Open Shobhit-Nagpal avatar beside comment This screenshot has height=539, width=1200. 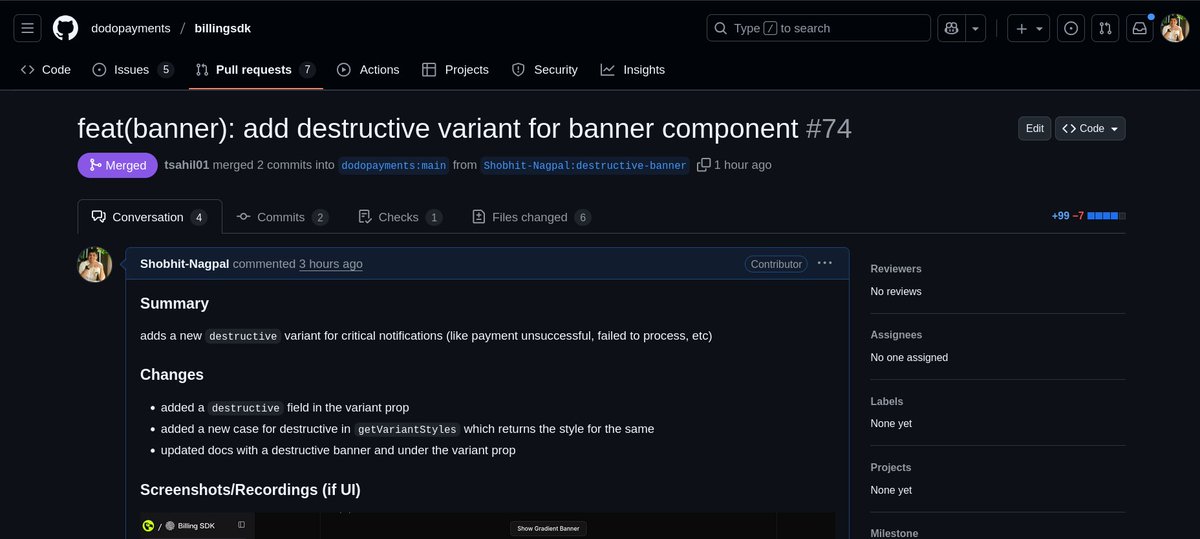pyautogui.click(x=95, y=265)
